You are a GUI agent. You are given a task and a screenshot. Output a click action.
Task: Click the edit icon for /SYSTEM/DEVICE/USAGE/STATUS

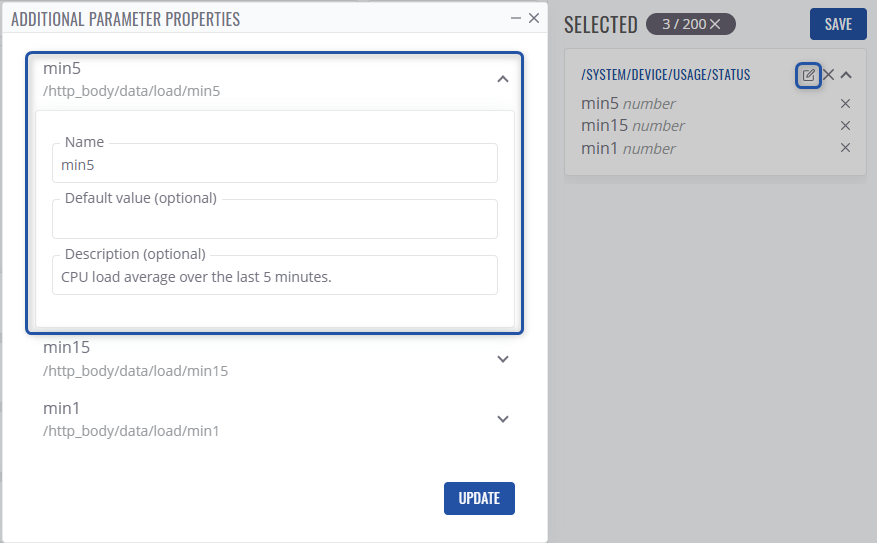pyautogui.click(x=808, y=75)
